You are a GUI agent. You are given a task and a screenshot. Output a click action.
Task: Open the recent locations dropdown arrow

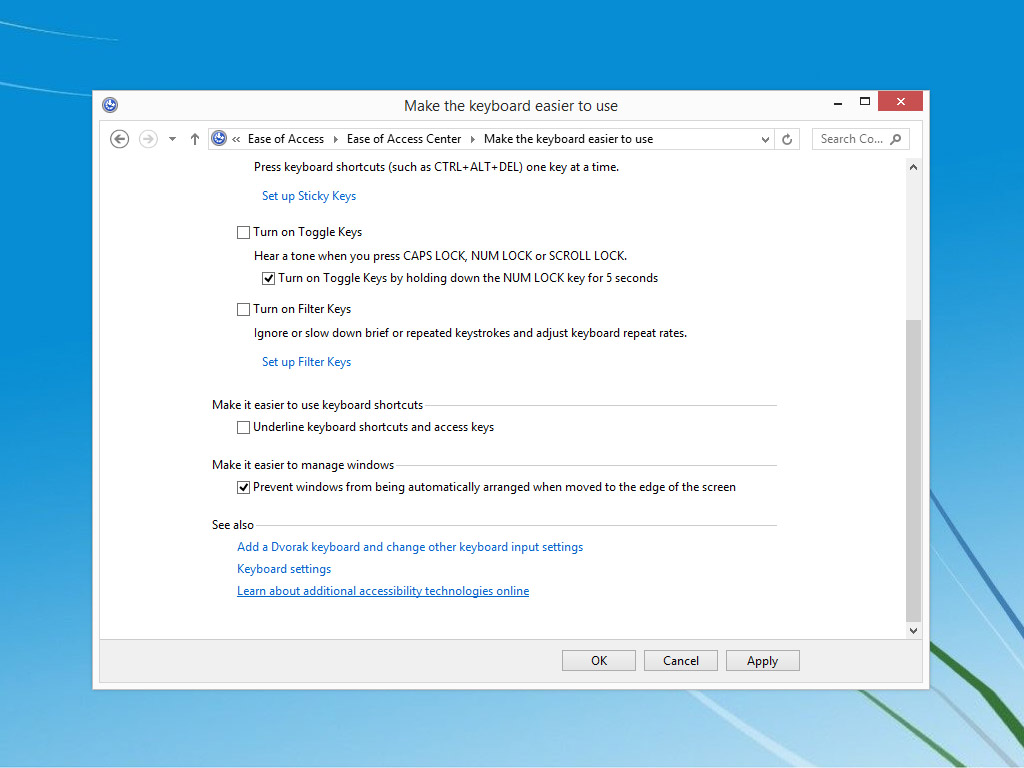pos(172,139)
